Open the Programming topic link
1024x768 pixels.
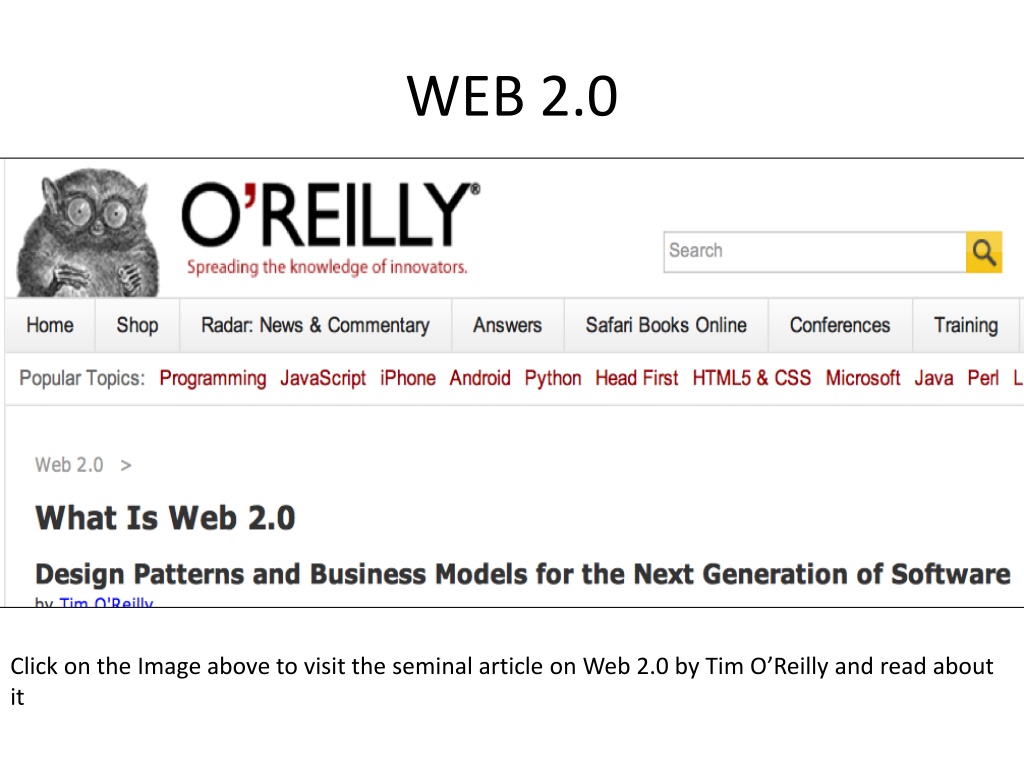(213, 379)
